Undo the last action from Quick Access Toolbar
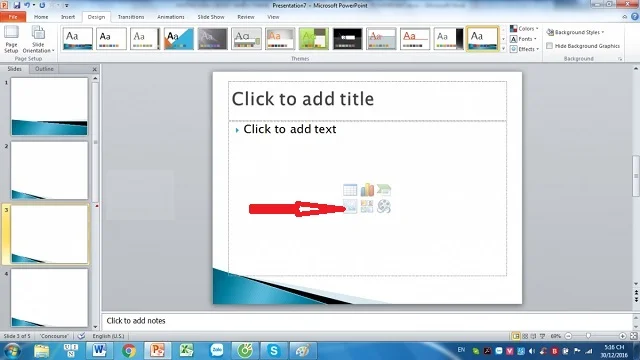This screenshot has width=640, height=360. tap(27, 5)
